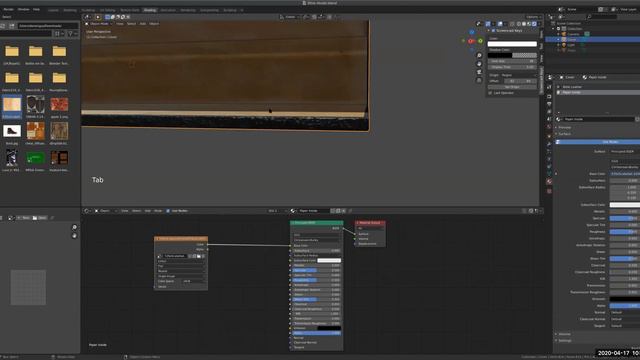
Task: Switch to the Layout workspace tab
Action: coord(53,10)
